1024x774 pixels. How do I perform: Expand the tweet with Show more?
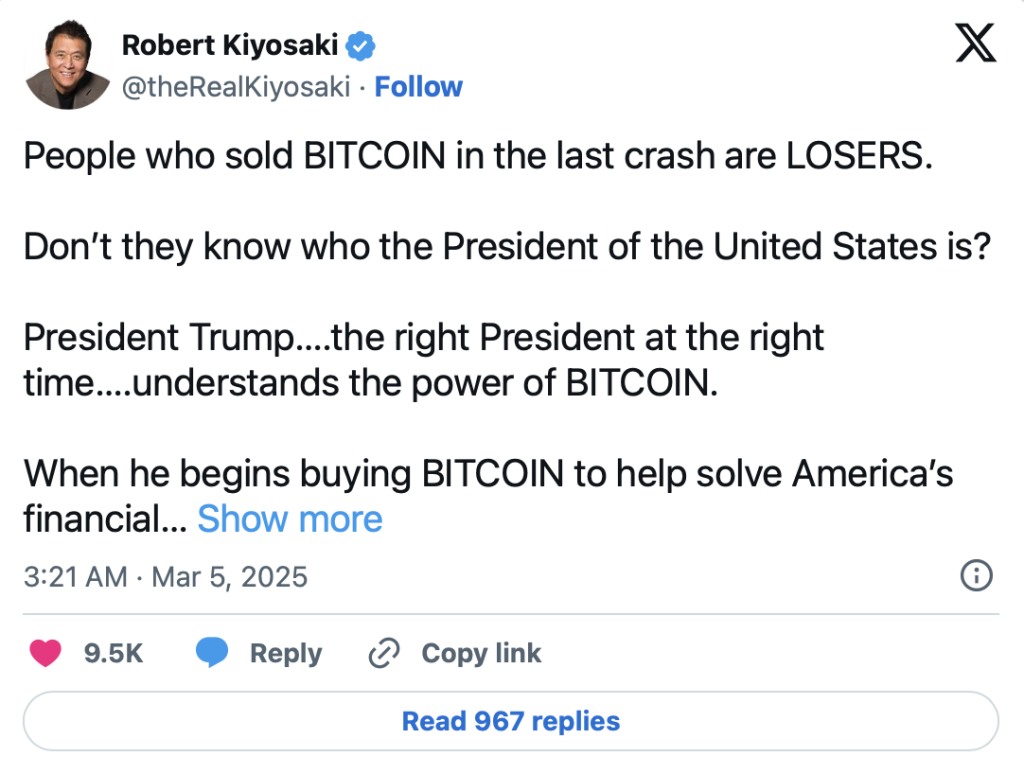(290, 519)
